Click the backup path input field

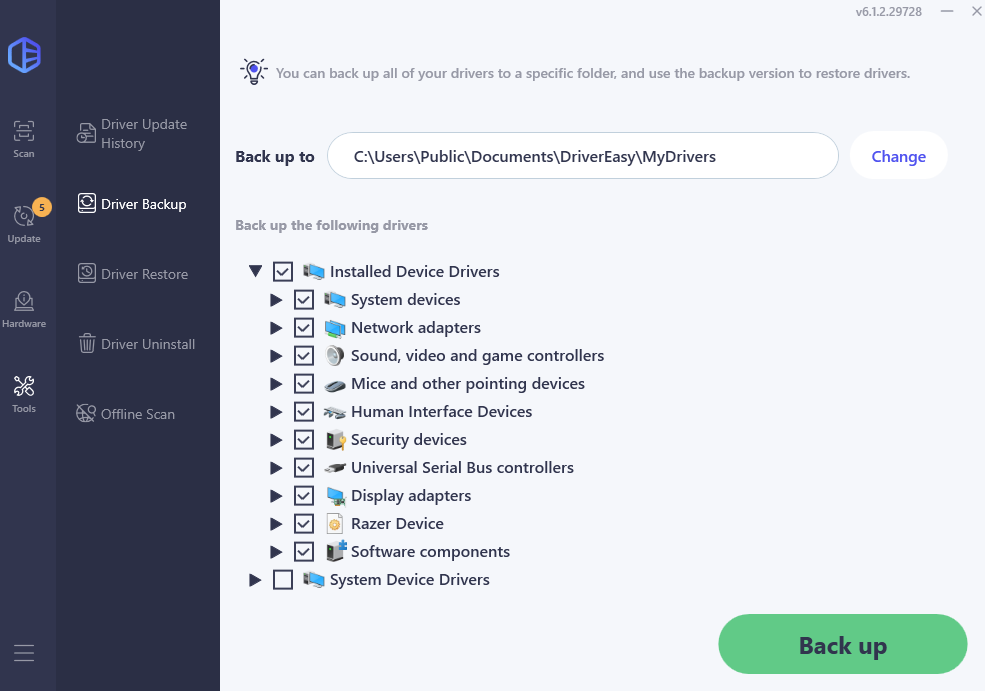(x=582, y=156)
